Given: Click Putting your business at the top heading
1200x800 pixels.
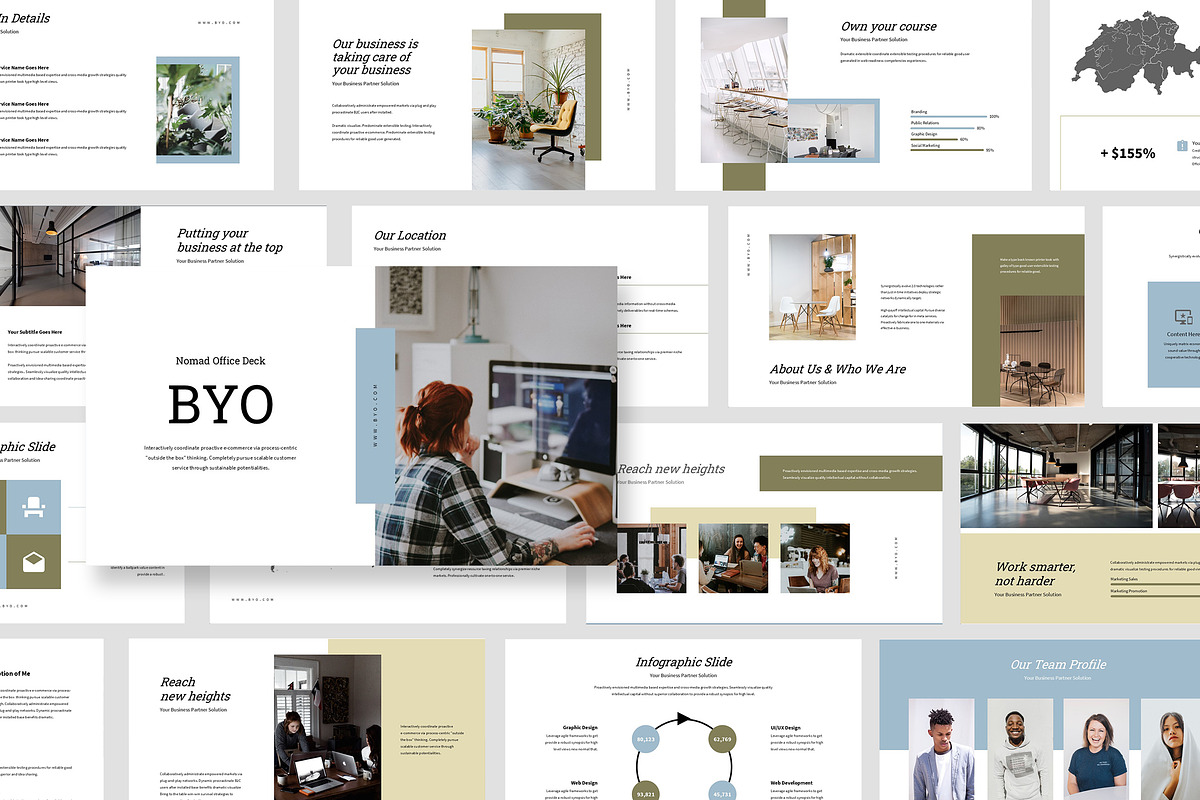Looking at the screenshot, I should 230,240.
